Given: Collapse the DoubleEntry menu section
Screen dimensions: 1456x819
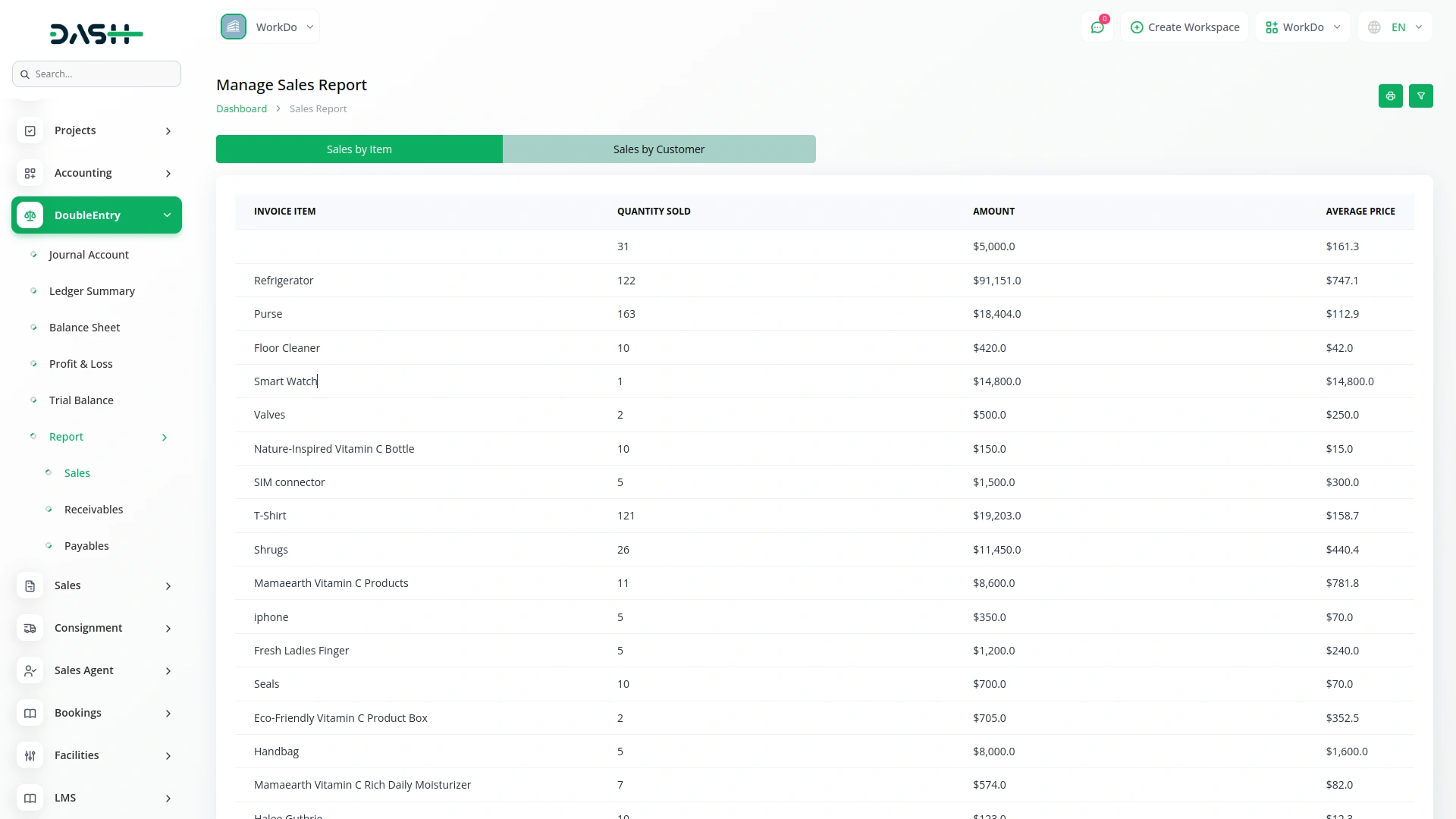Looking at the screenshot, I should pos(167,215).
